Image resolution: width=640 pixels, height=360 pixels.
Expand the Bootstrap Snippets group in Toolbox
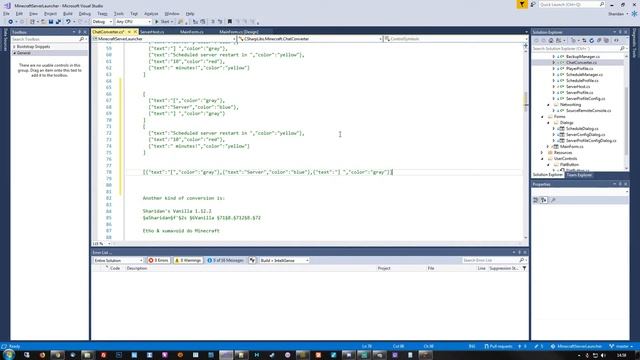coord(14,47)
